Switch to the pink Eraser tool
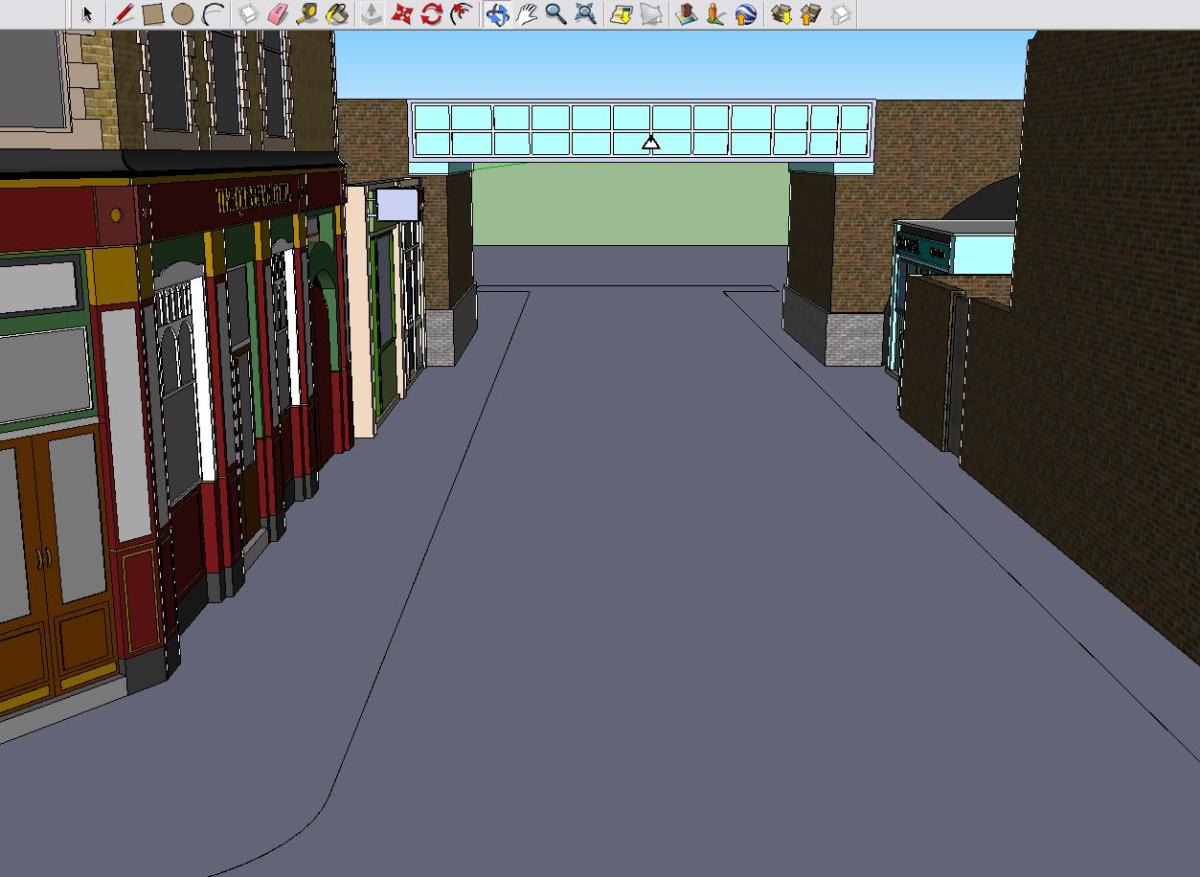The height and width of the screenshot is (877, 1200). 278,14
